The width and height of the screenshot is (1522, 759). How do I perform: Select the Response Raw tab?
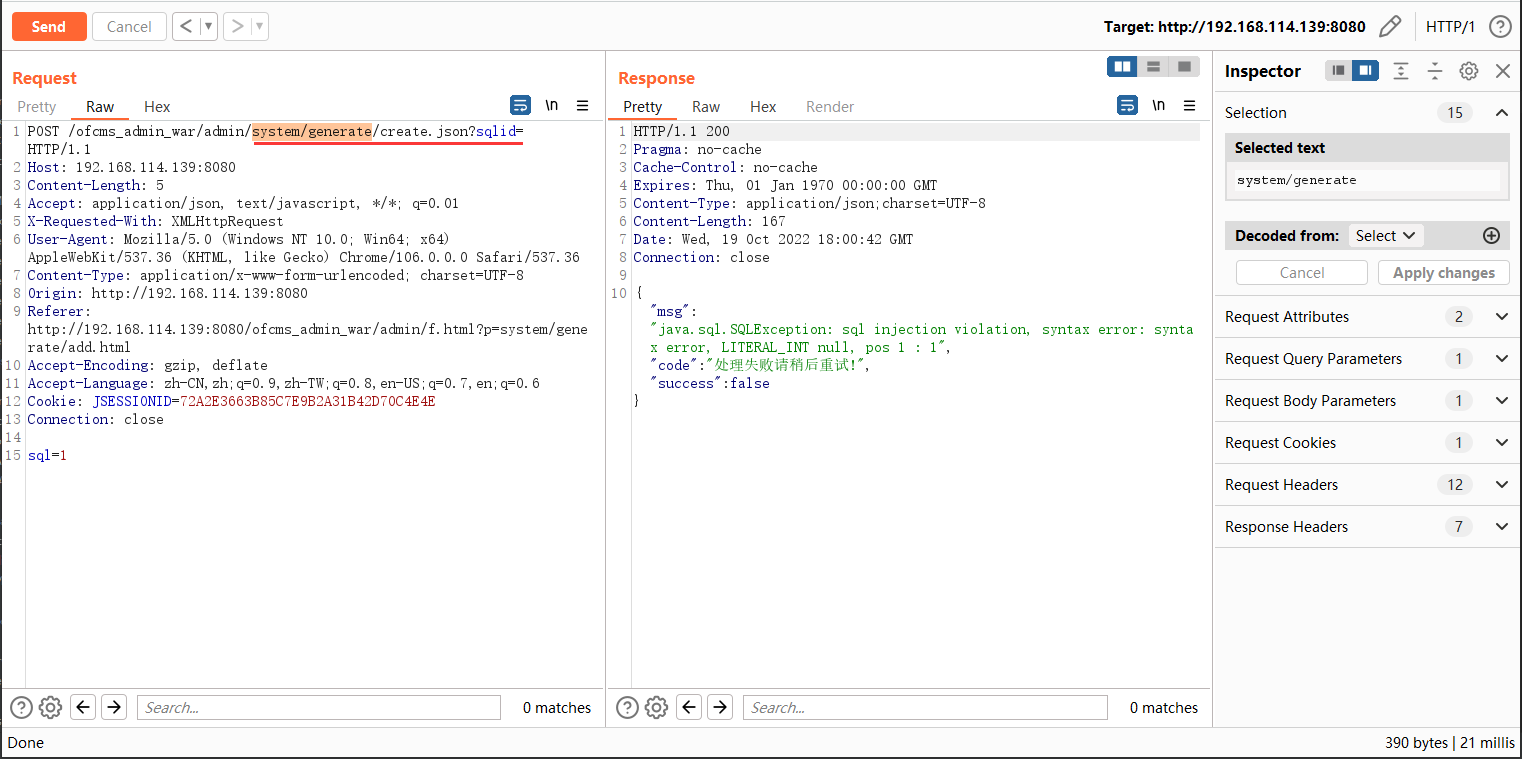click(706, 107)
